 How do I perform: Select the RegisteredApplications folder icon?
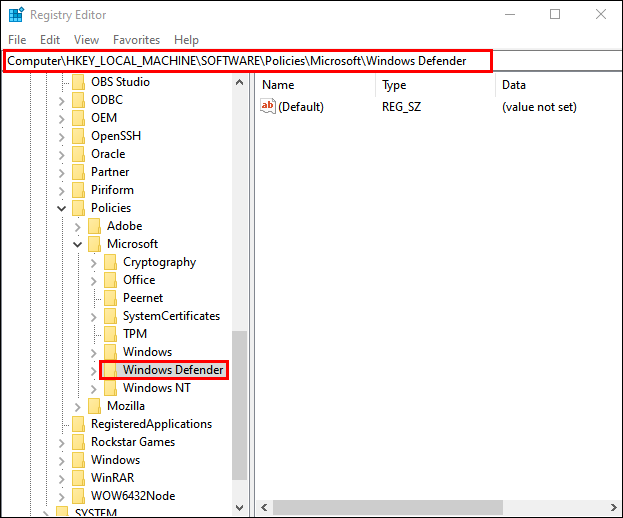point(78,424)
